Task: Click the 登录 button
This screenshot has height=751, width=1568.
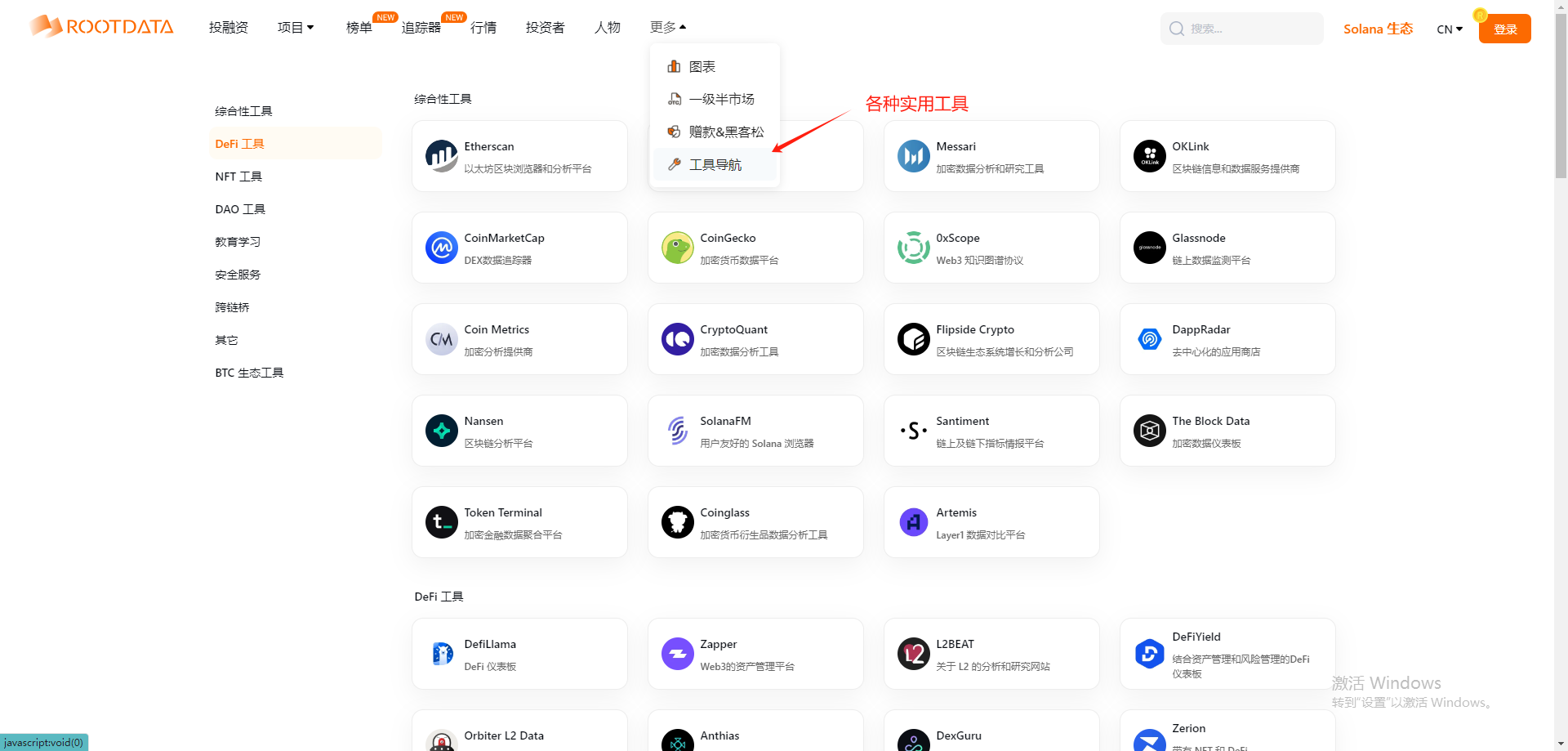Action: pos(1504,29)
